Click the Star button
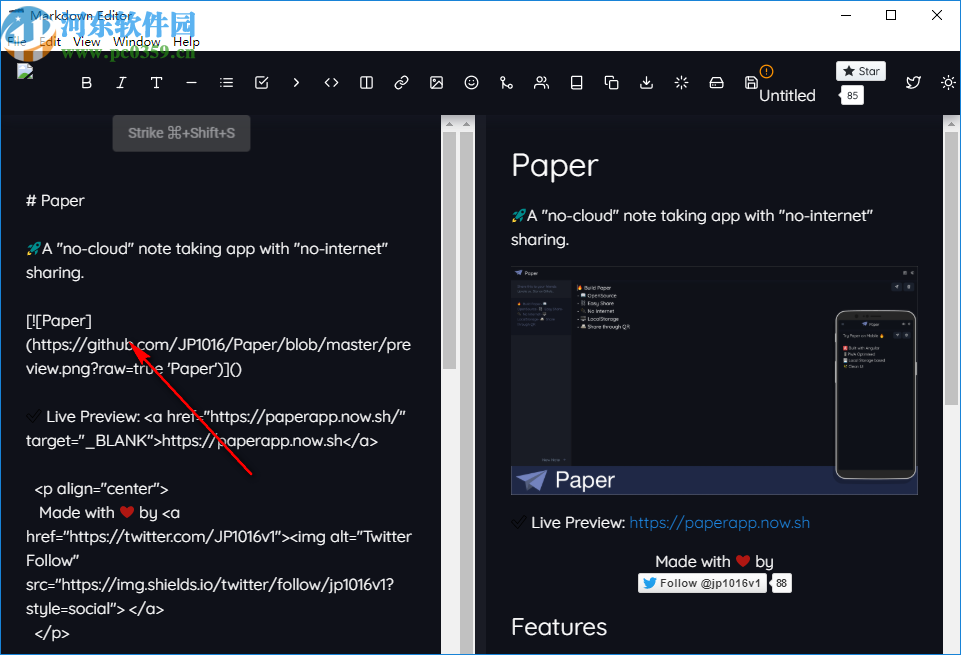This screenshot has height=655, width=961. coord(860,71)
